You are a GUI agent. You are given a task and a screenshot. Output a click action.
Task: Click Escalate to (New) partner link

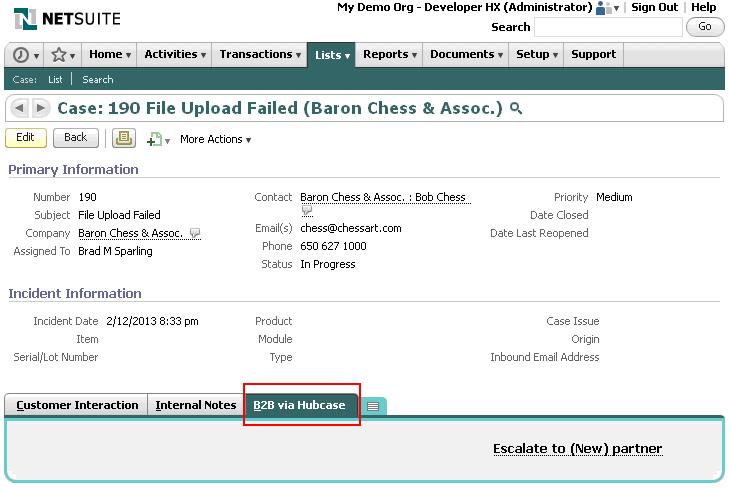click(x=577, y=449)
